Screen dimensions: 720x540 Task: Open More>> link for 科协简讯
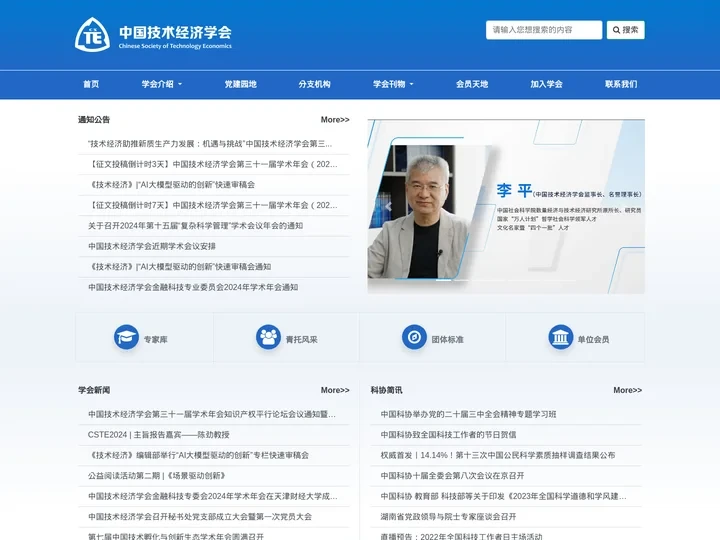[x=627, y=390]
